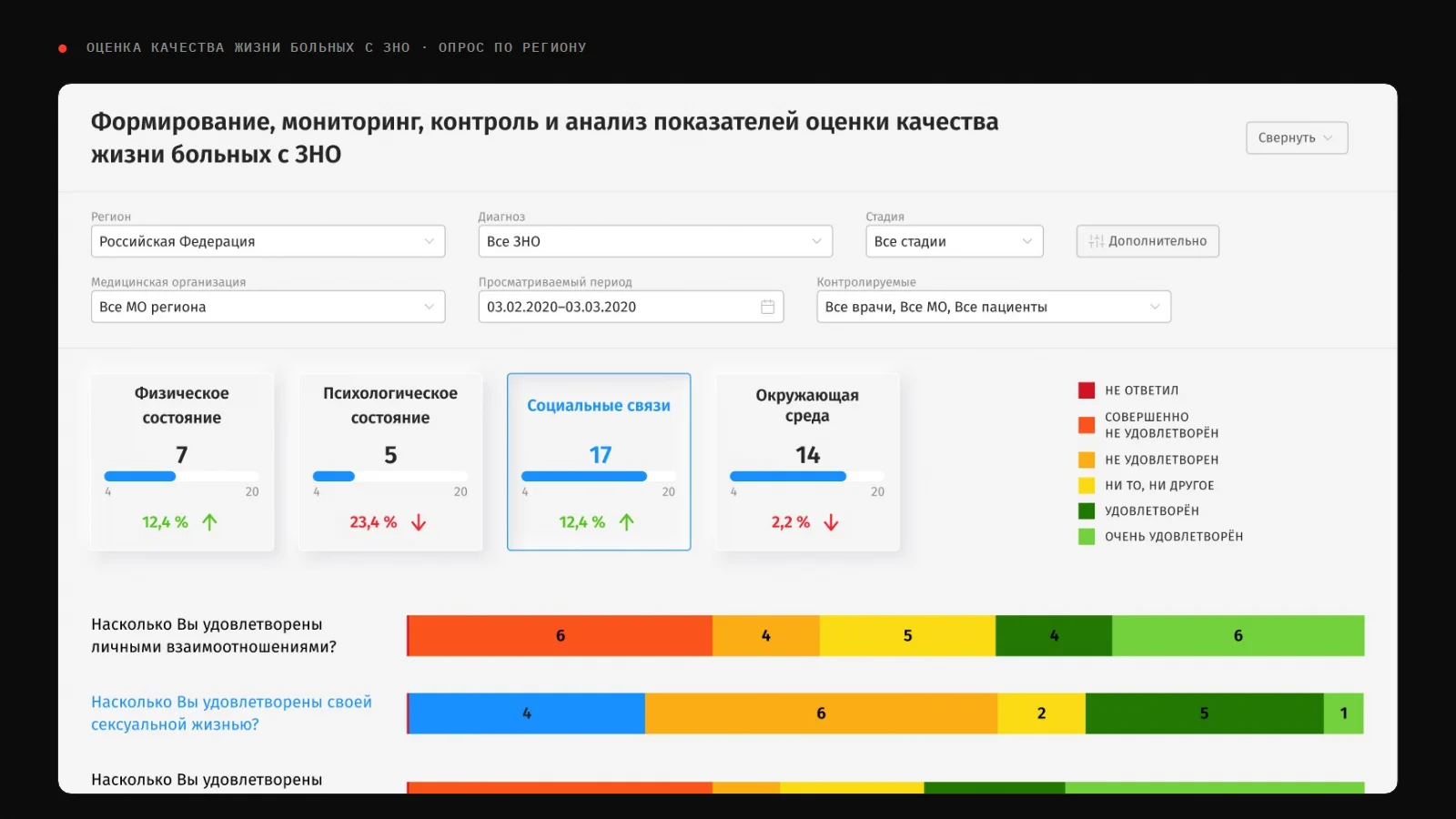
Task: Click the green up arrow under Социальные связи
Action: [626, 522]
